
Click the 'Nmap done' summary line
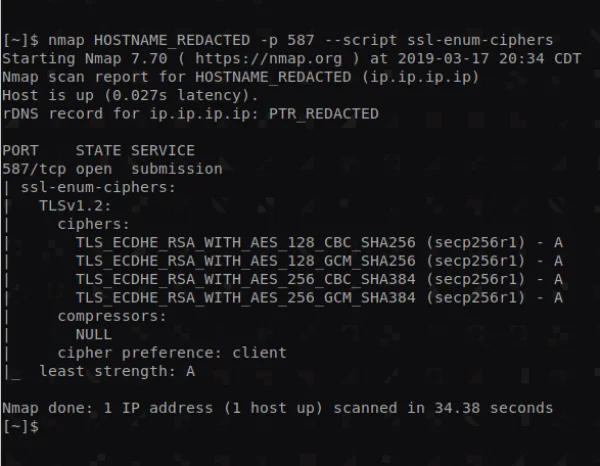(x=277, y=408)
